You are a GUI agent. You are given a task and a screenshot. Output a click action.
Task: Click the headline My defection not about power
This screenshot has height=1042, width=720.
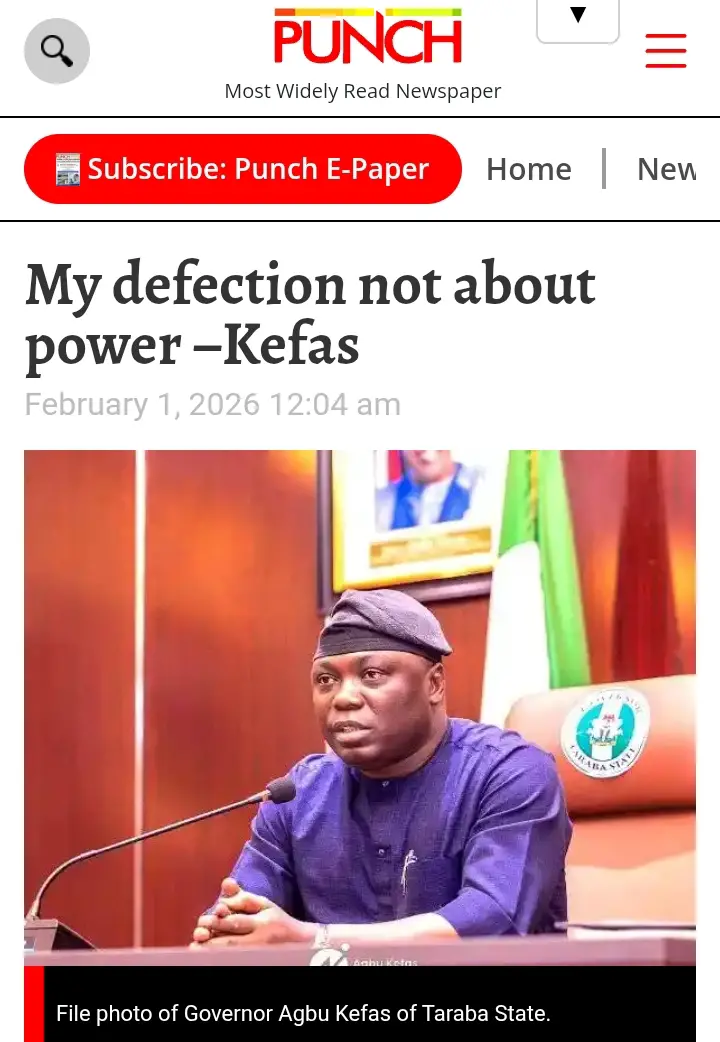(x=310, y=314)
